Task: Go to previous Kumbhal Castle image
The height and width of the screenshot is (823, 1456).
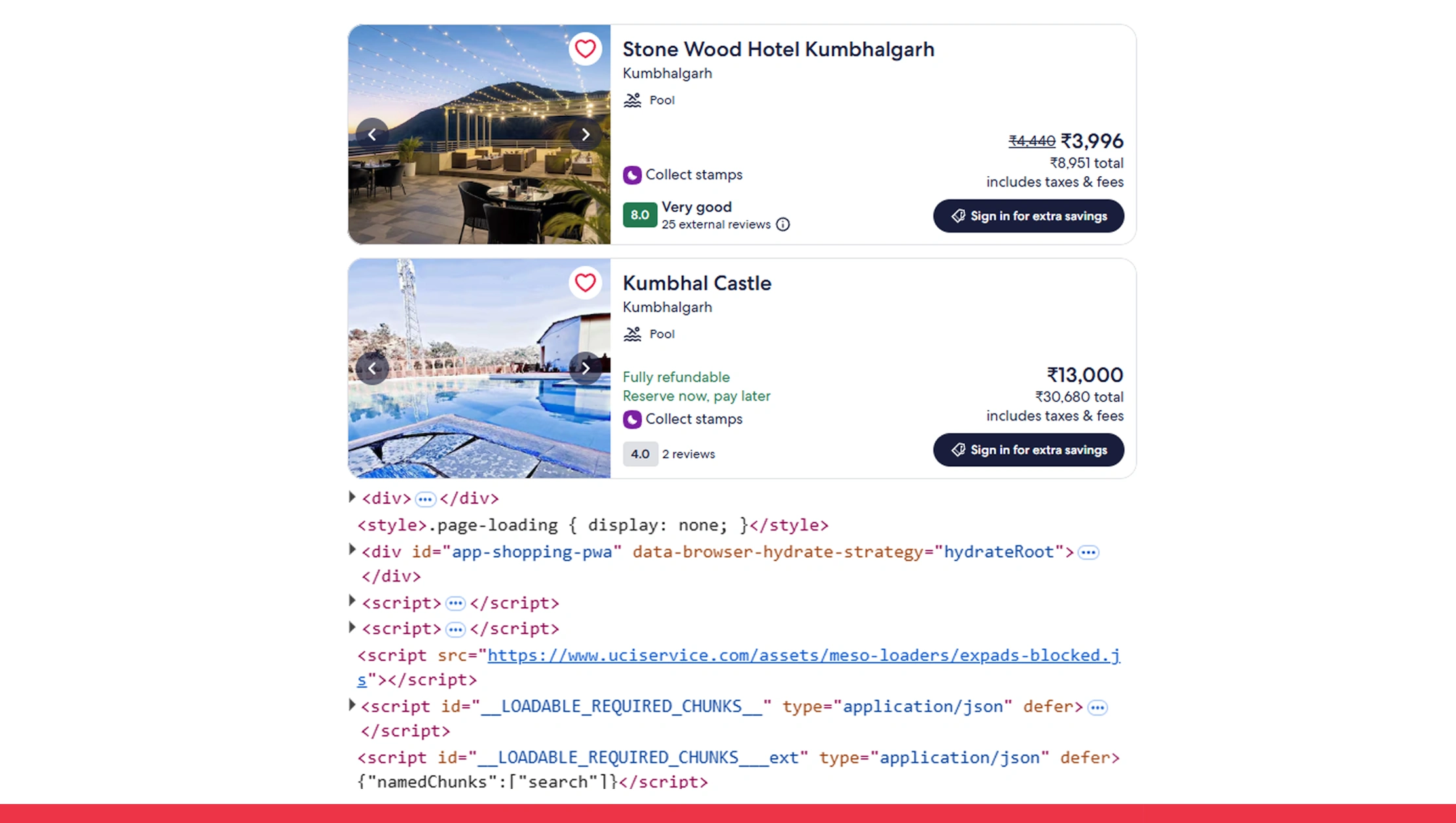Action: (x=372, y=369)
